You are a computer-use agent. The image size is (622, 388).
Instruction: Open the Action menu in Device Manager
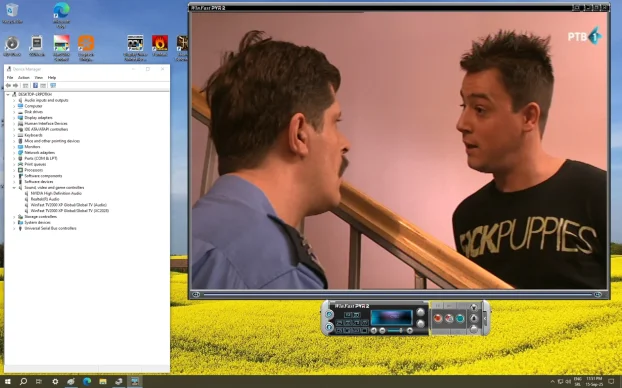[x=23, y=77]
